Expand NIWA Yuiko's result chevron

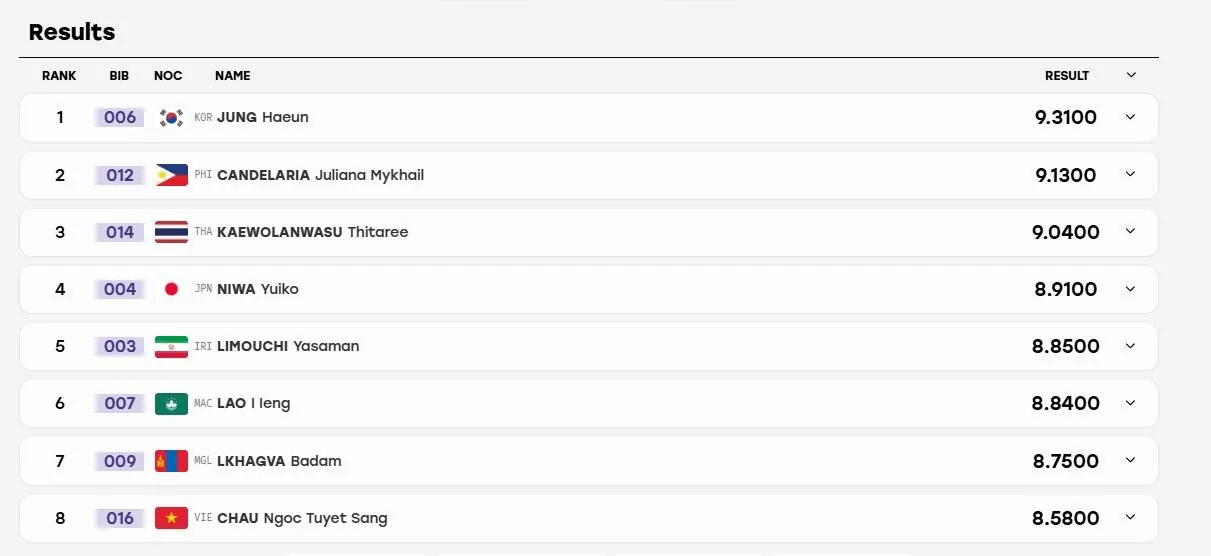pos(1131,289)
